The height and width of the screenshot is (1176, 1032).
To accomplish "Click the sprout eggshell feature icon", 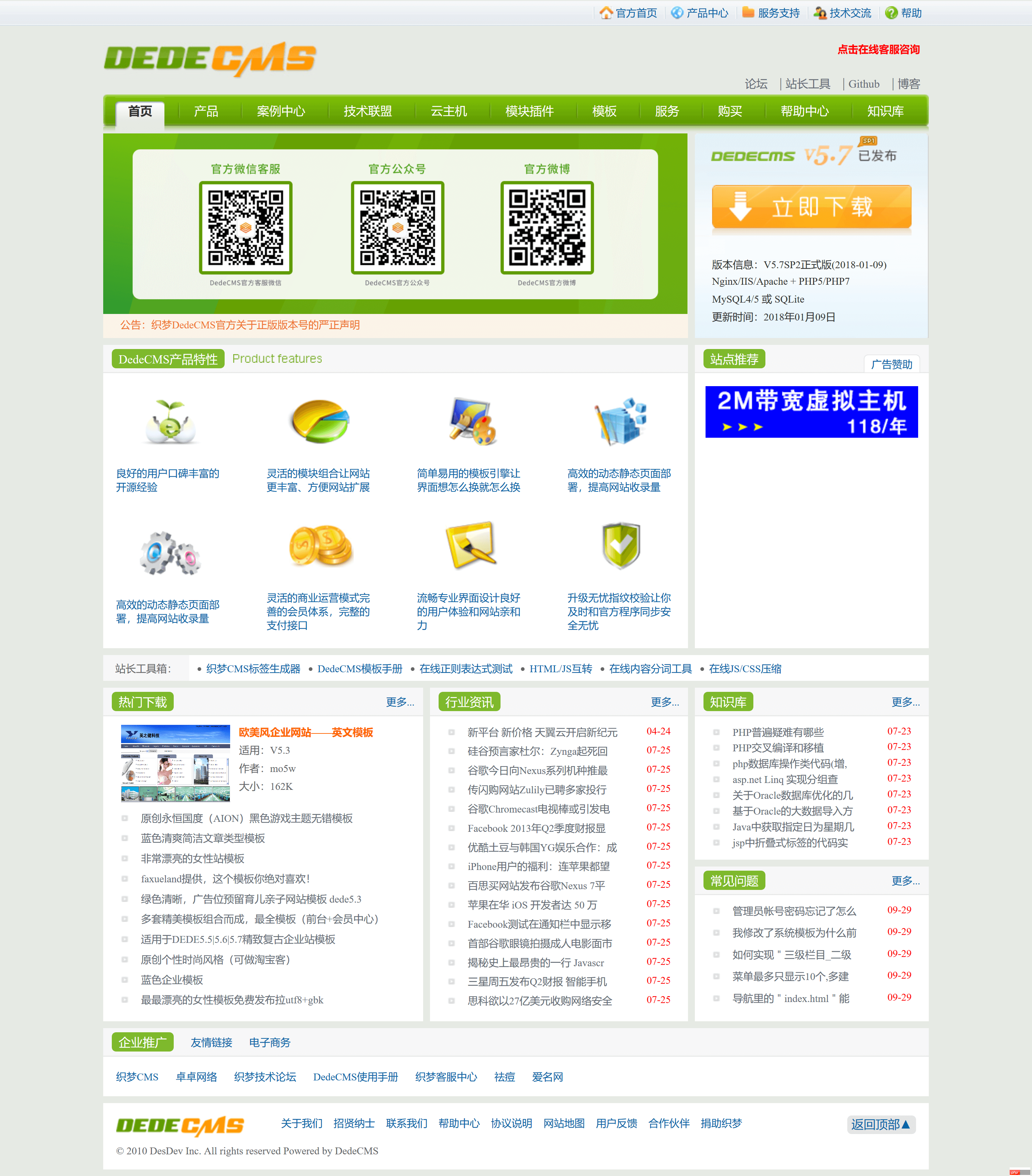I will (x=170, y=422).
